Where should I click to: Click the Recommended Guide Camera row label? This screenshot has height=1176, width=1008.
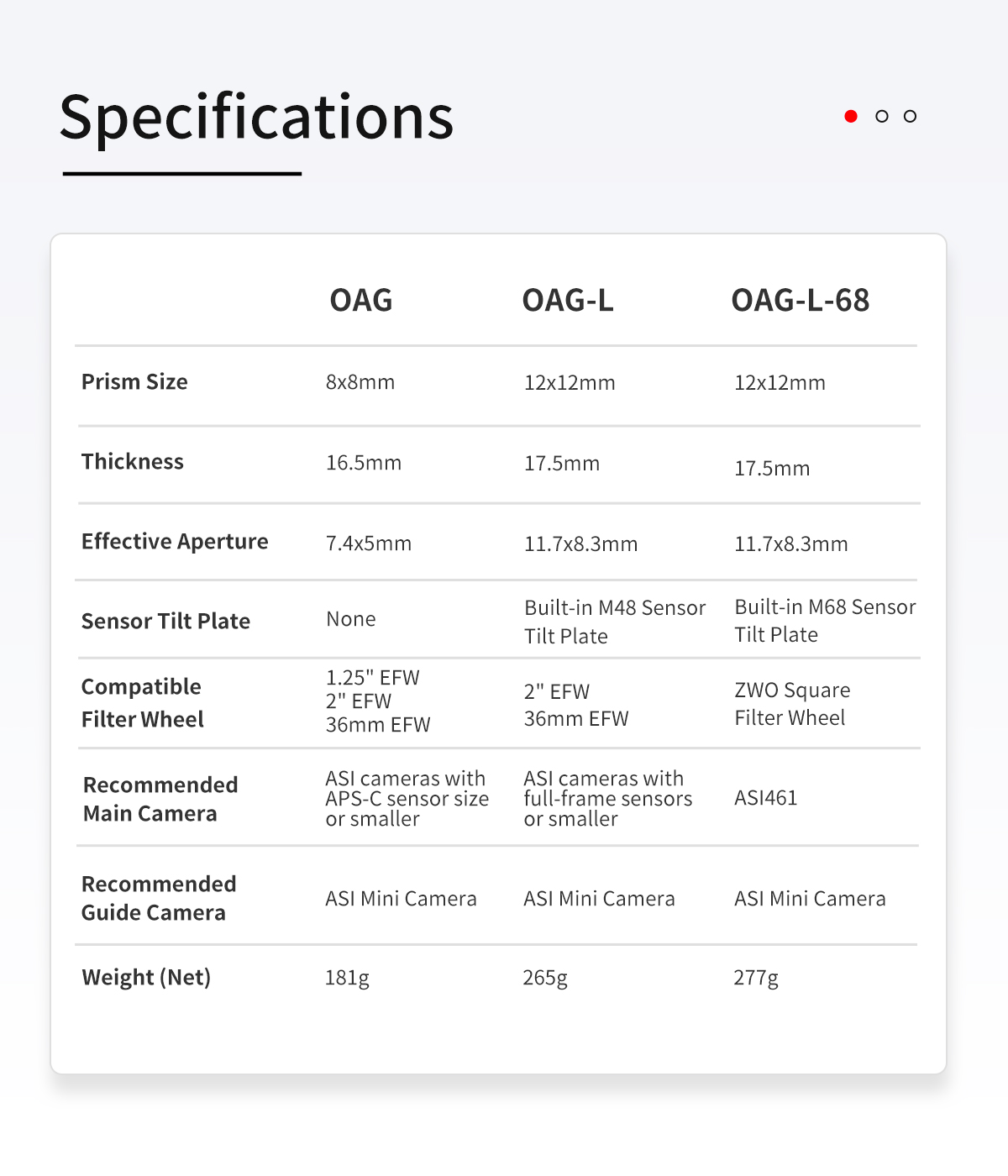point(159,898)
